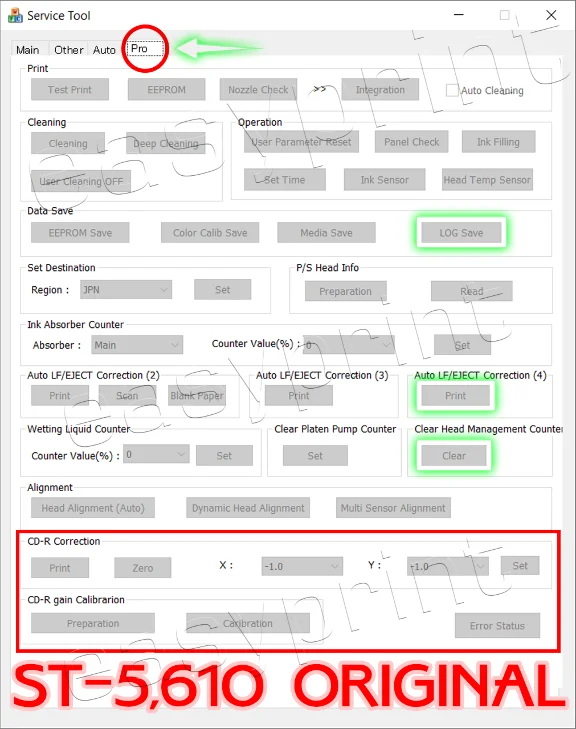Click the EEPROM Save button
576x729 pixels.
[x=80, y=232]
